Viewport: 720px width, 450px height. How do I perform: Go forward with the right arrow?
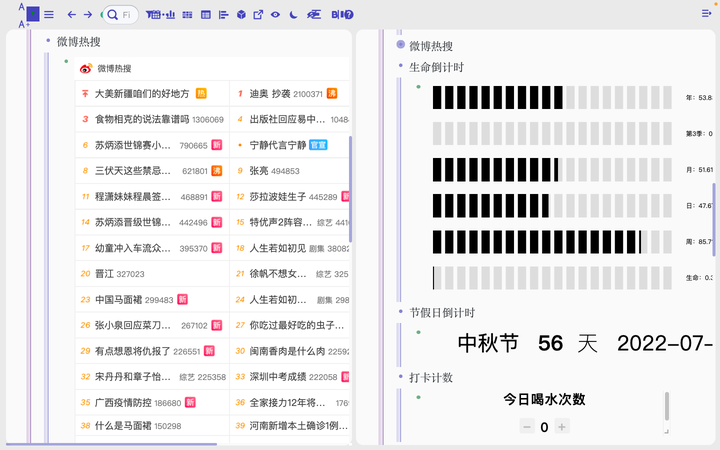(x=88, y=15)
